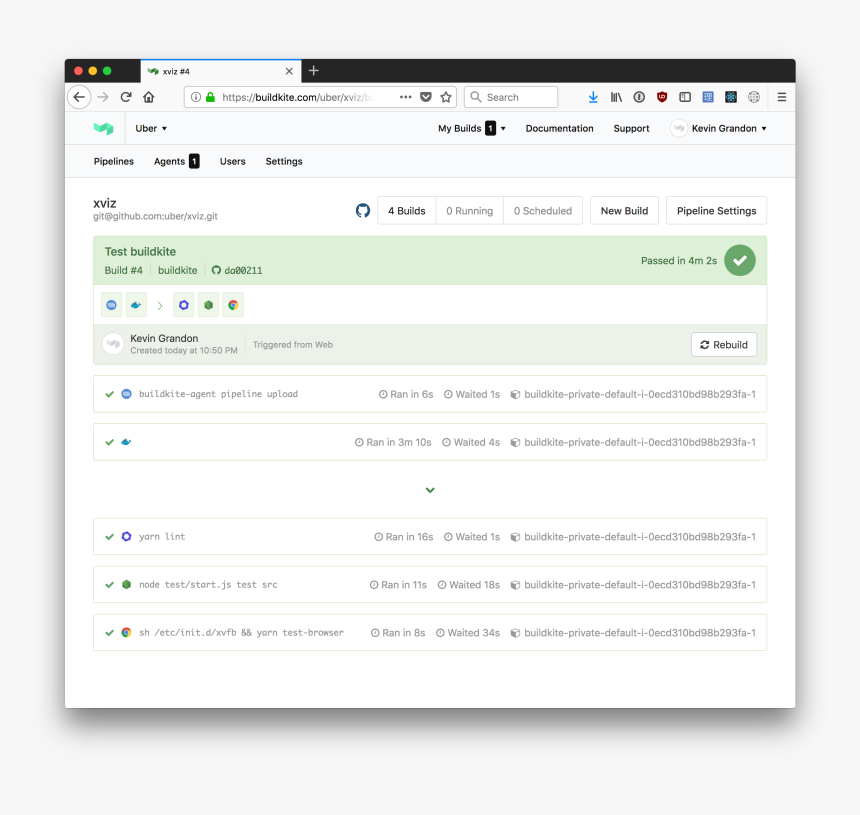
Task: Open a new browser tab
Action: [x=314, y=71]
